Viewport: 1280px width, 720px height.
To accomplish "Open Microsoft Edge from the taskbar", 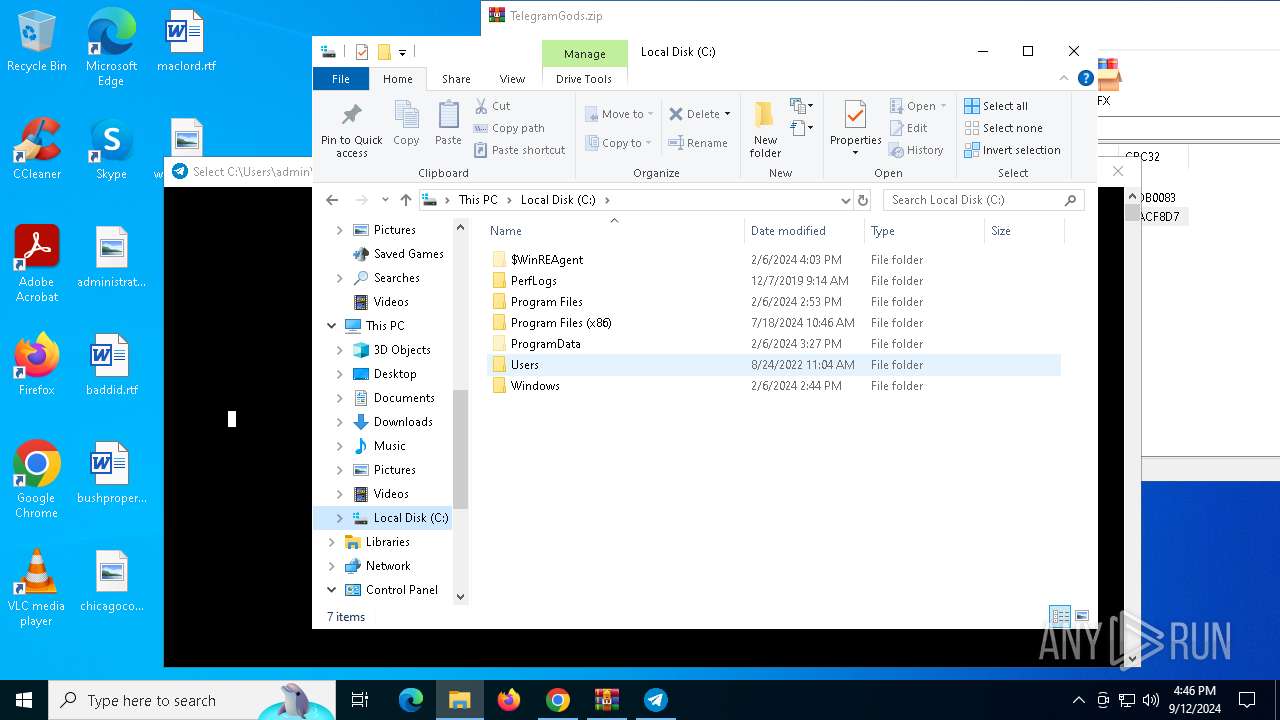I will (x=411, y=700).
